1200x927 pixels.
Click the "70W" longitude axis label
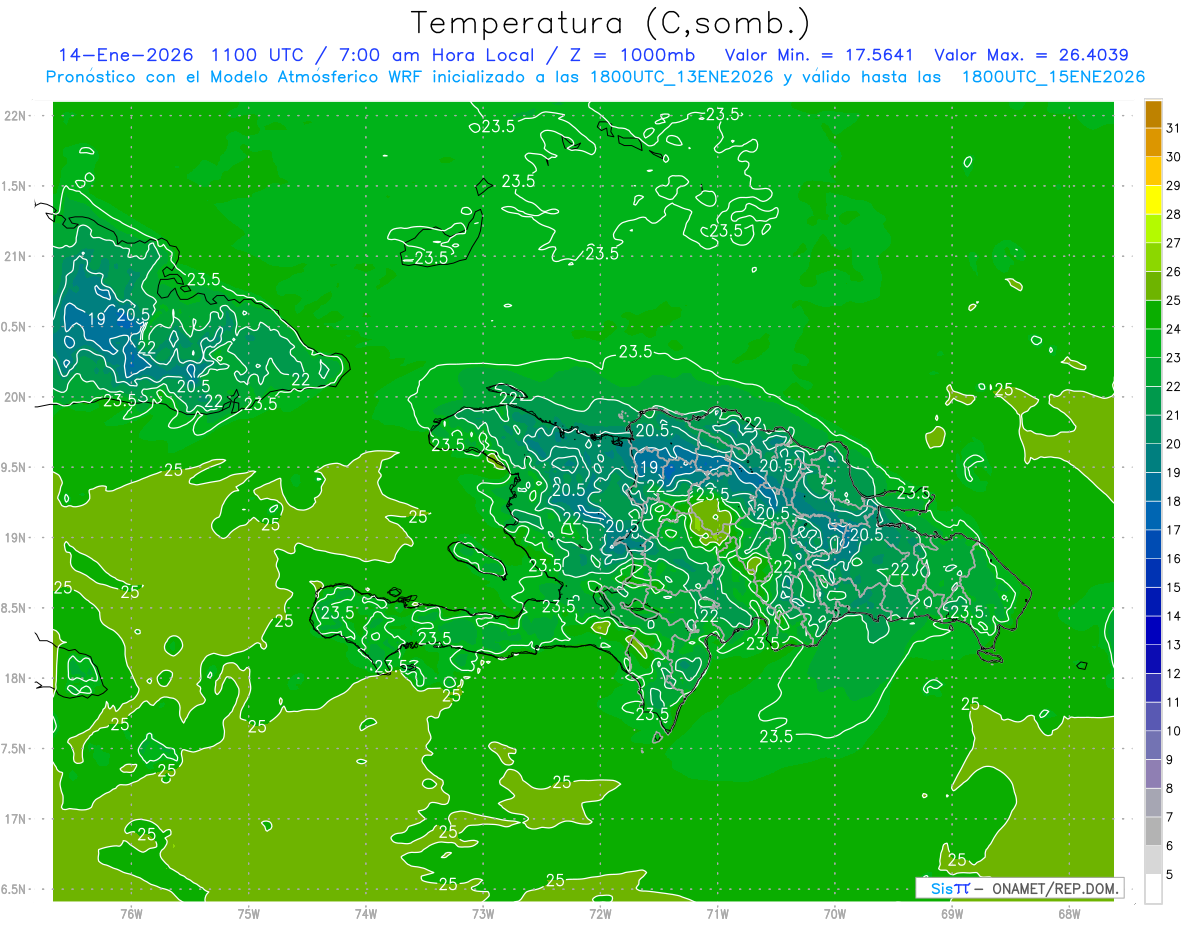pyautogui.click(x=835, y=914)
